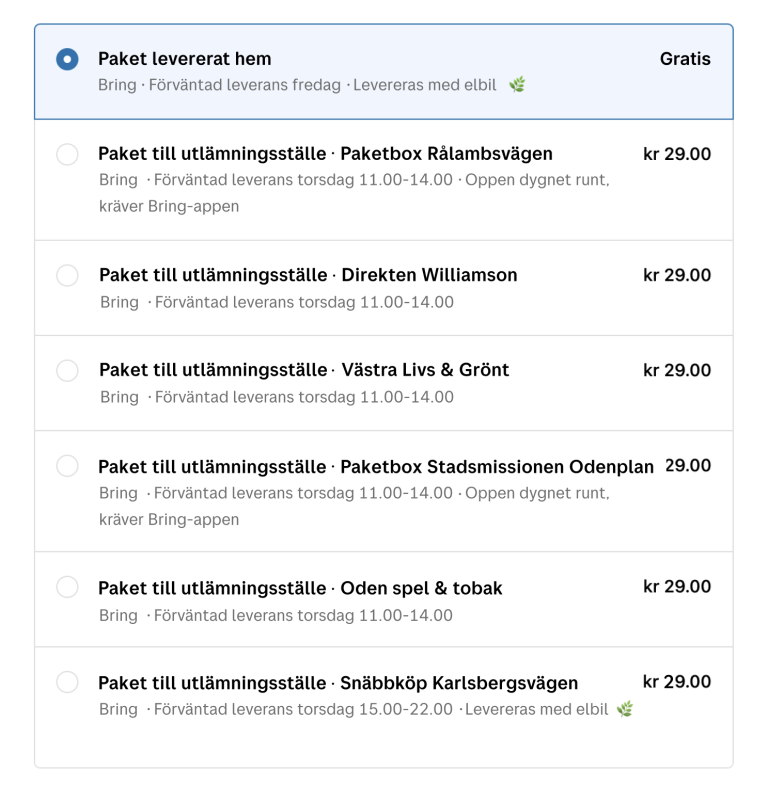Select Västra Livs & Grönt pickup point
Image resolution: width=768 pixels, height=802 pixels.
point(67,370)
